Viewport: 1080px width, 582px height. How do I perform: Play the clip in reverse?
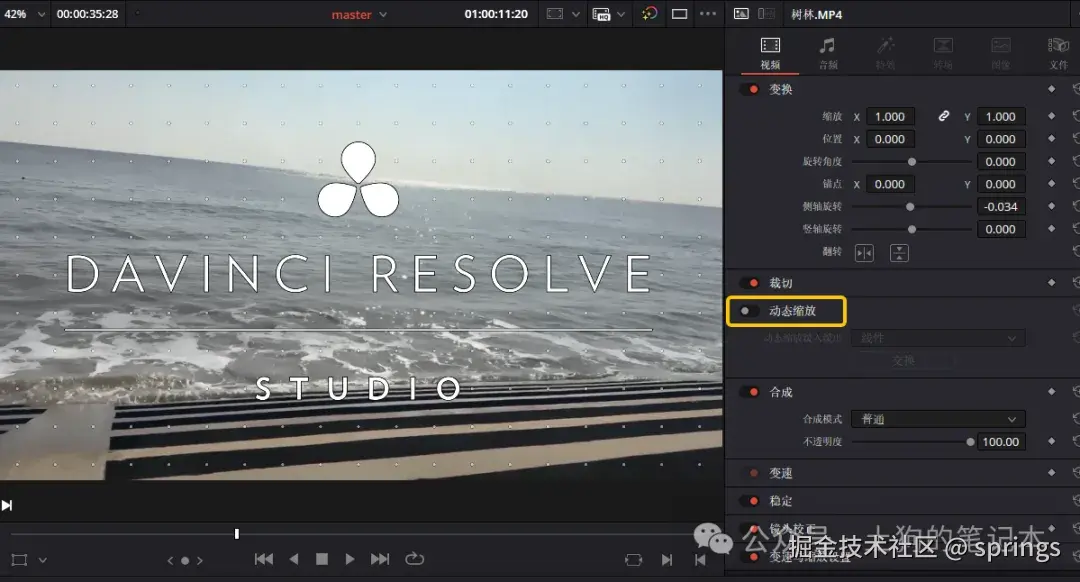click(294, 559)
